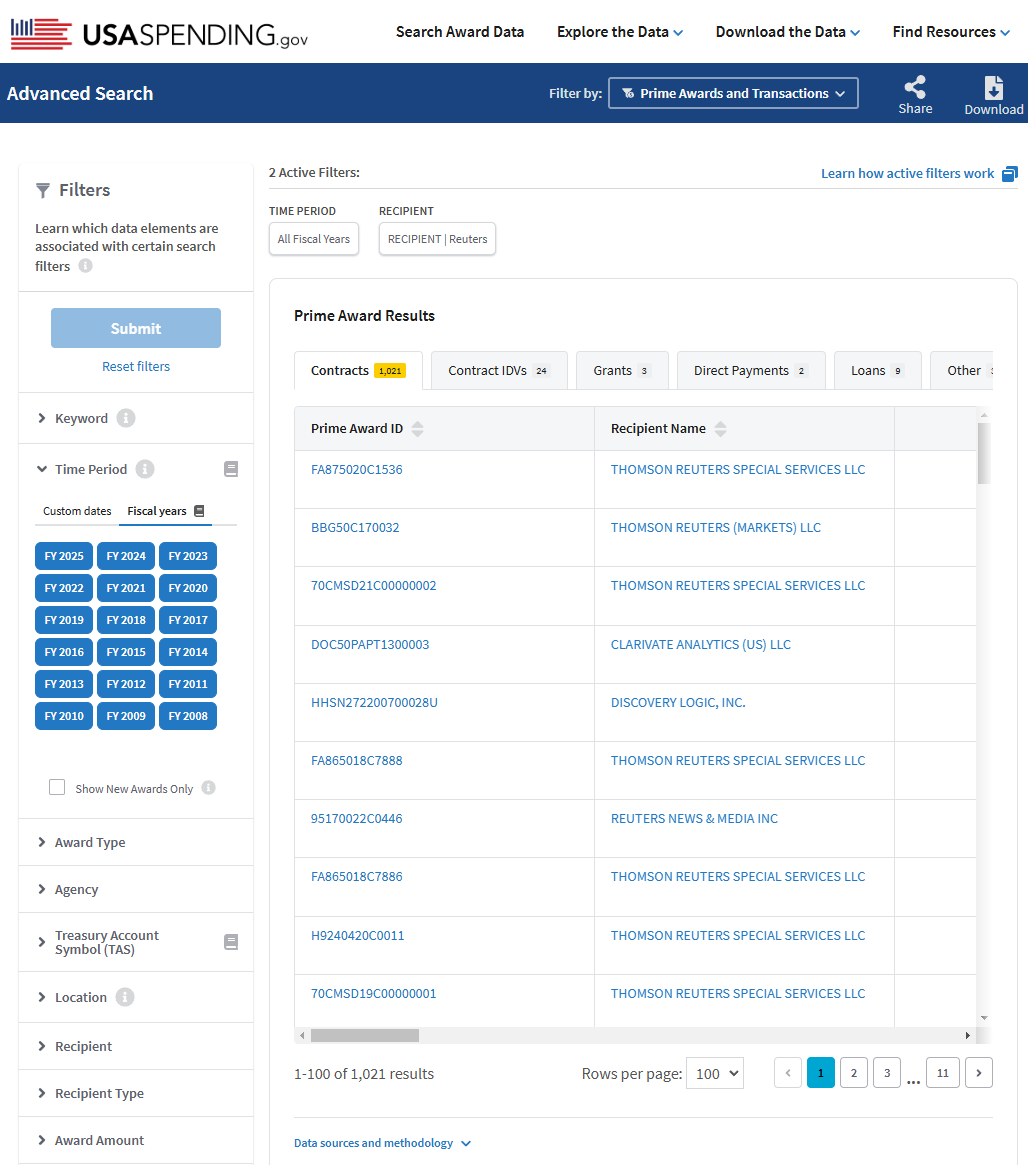Switch to the Grants tab
1028x1165 pixels.
coord(622,370)
